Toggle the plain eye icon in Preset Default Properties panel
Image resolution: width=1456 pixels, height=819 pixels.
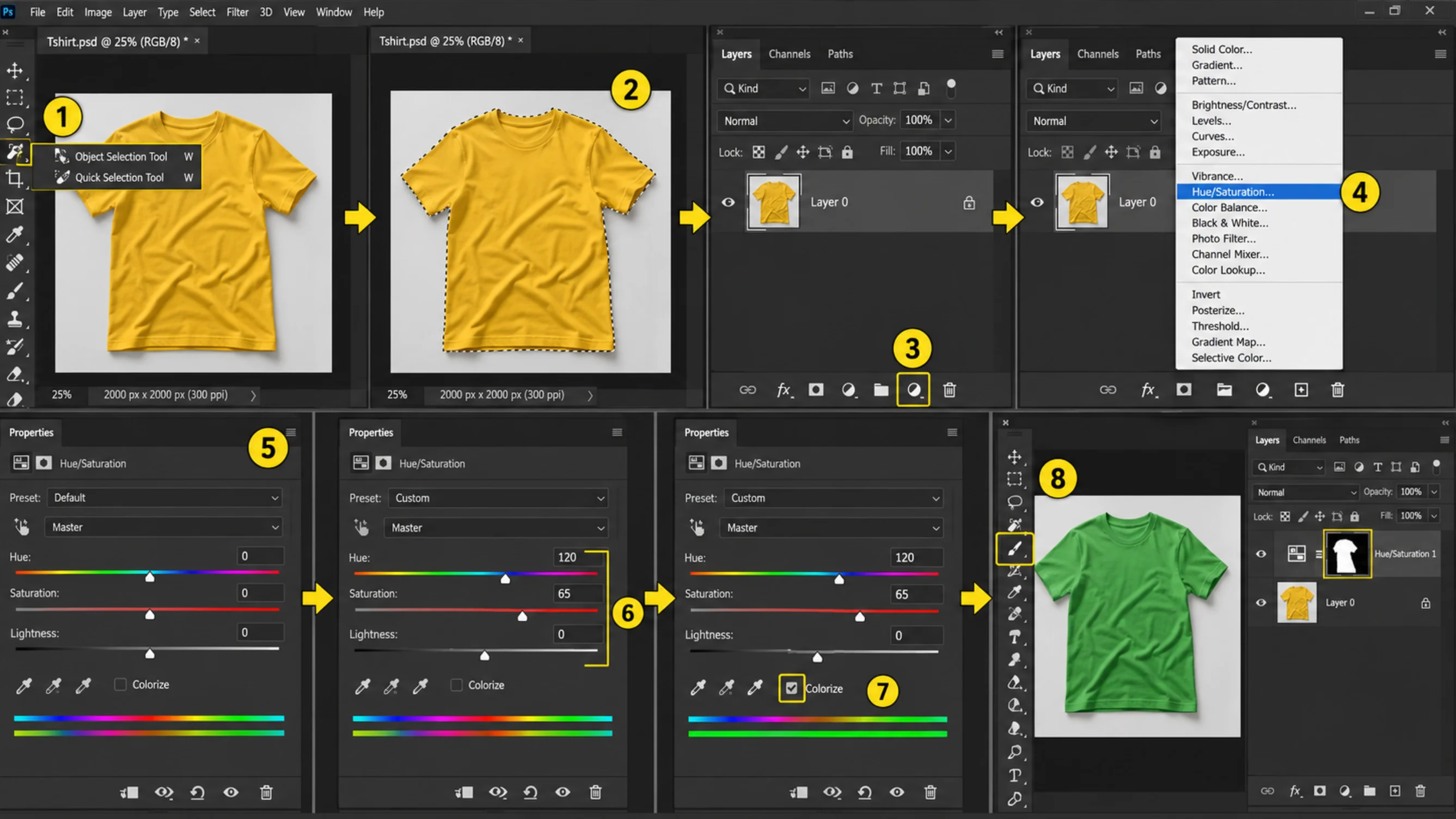[x=231, y=792]
